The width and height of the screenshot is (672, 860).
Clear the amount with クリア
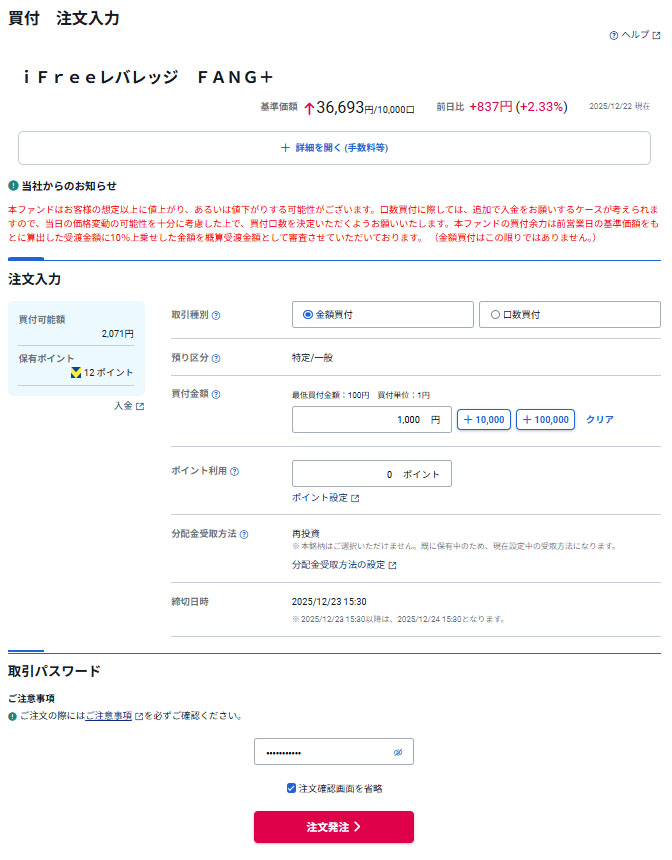599,420
